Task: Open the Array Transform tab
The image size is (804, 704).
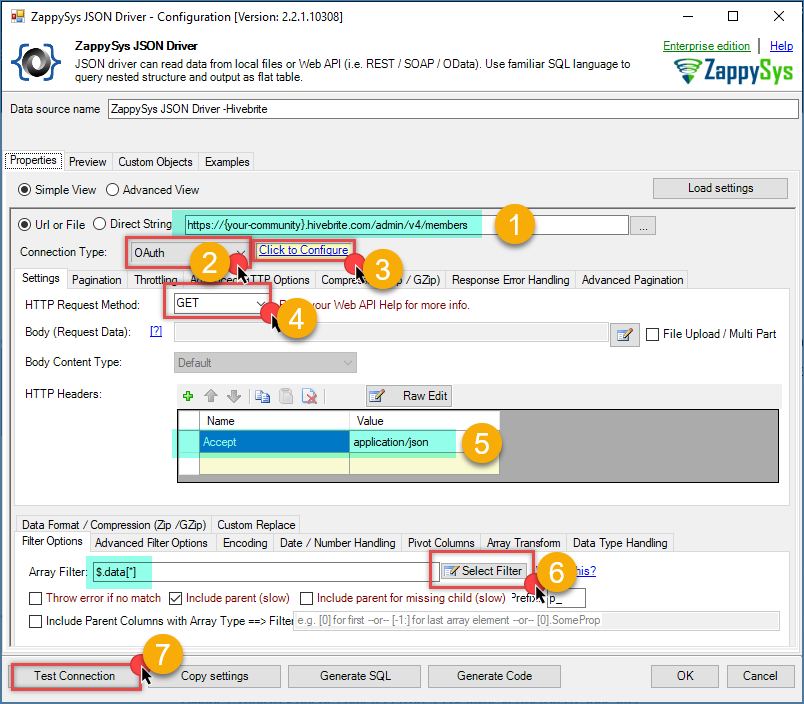Action: click(x=524, y=543)
